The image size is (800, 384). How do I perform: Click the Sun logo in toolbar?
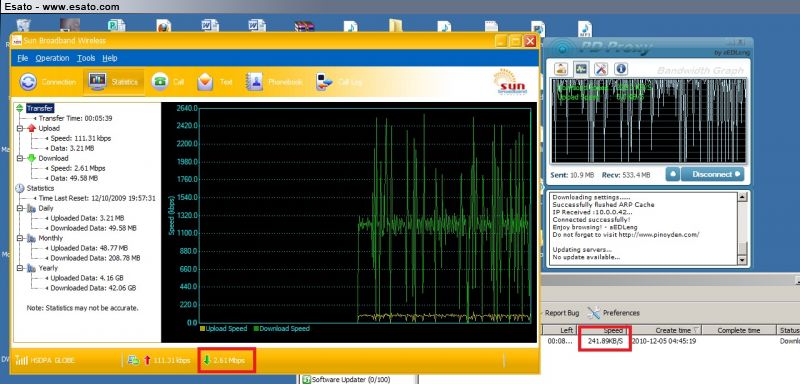pos(511,82)
